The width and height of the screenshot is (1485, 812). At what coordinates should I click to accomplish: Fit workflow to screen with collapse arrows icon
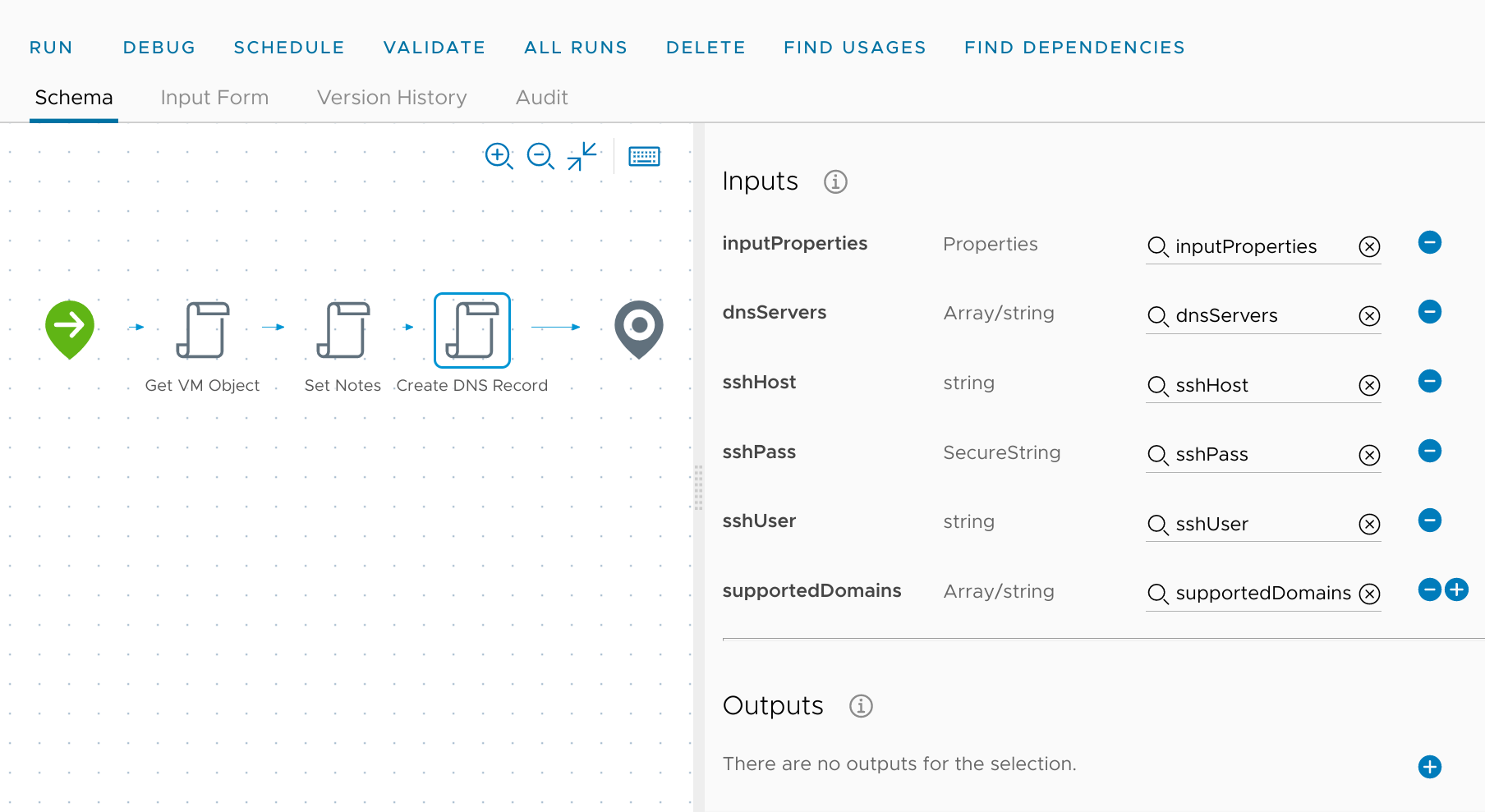(x=582, y=156)
